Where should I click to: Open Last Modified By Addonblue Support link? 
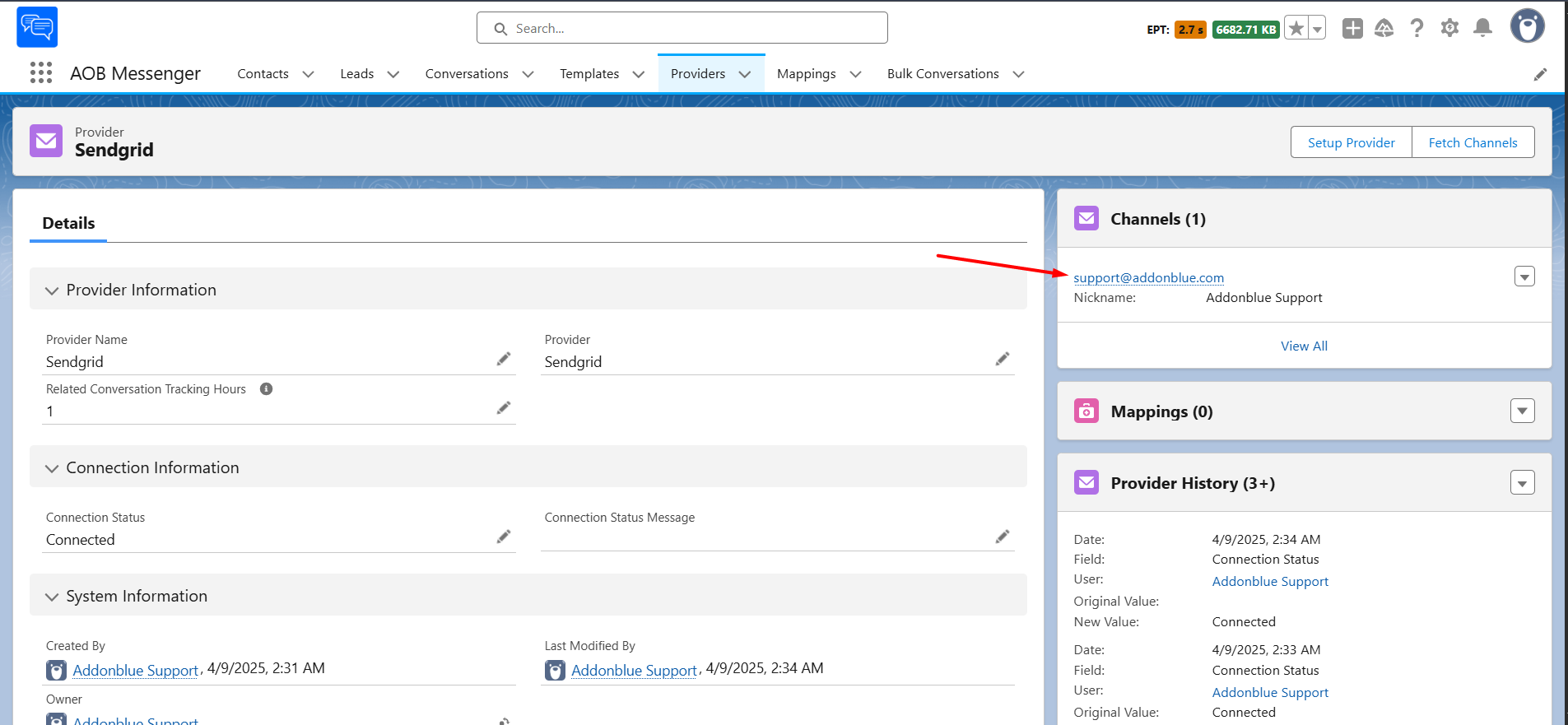coord(635,670)
